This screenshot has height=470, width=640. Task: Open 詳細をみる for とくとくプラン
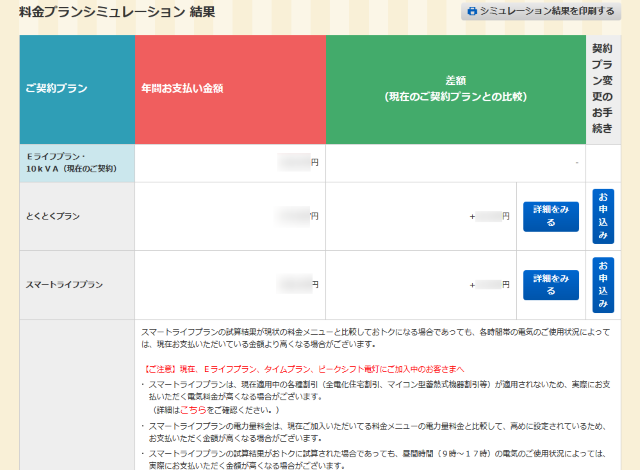551,216
